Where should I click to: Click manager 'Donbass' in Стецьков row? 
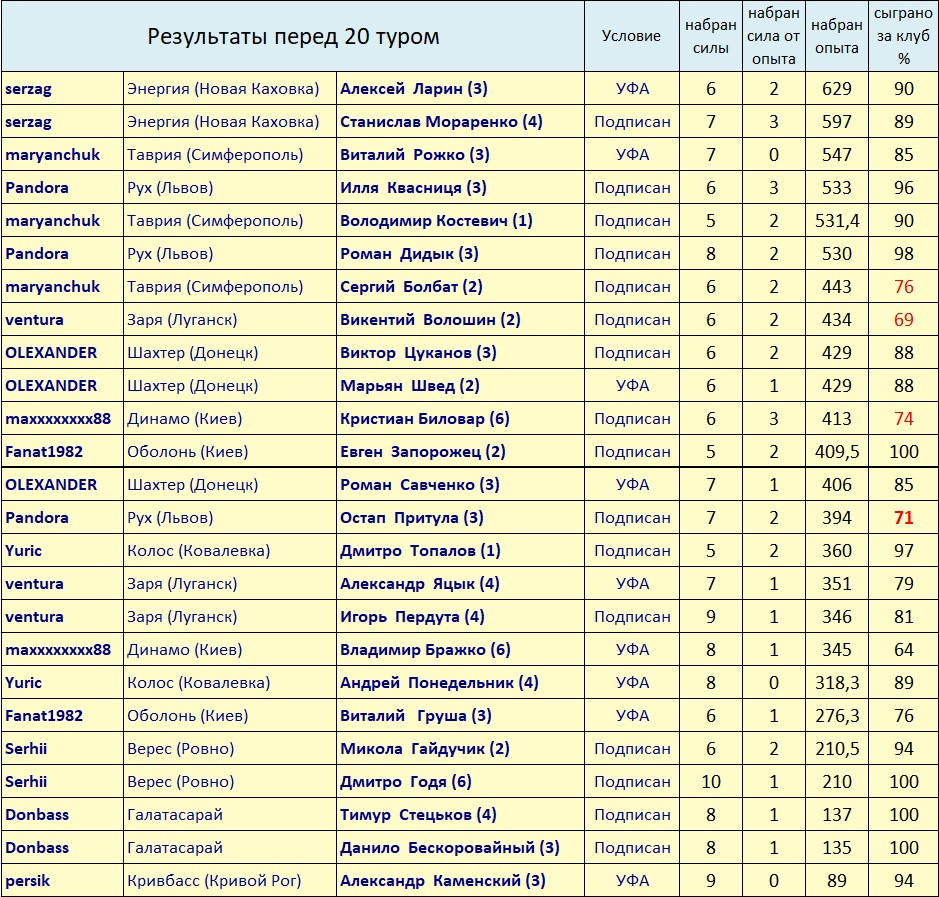[37, 814]
